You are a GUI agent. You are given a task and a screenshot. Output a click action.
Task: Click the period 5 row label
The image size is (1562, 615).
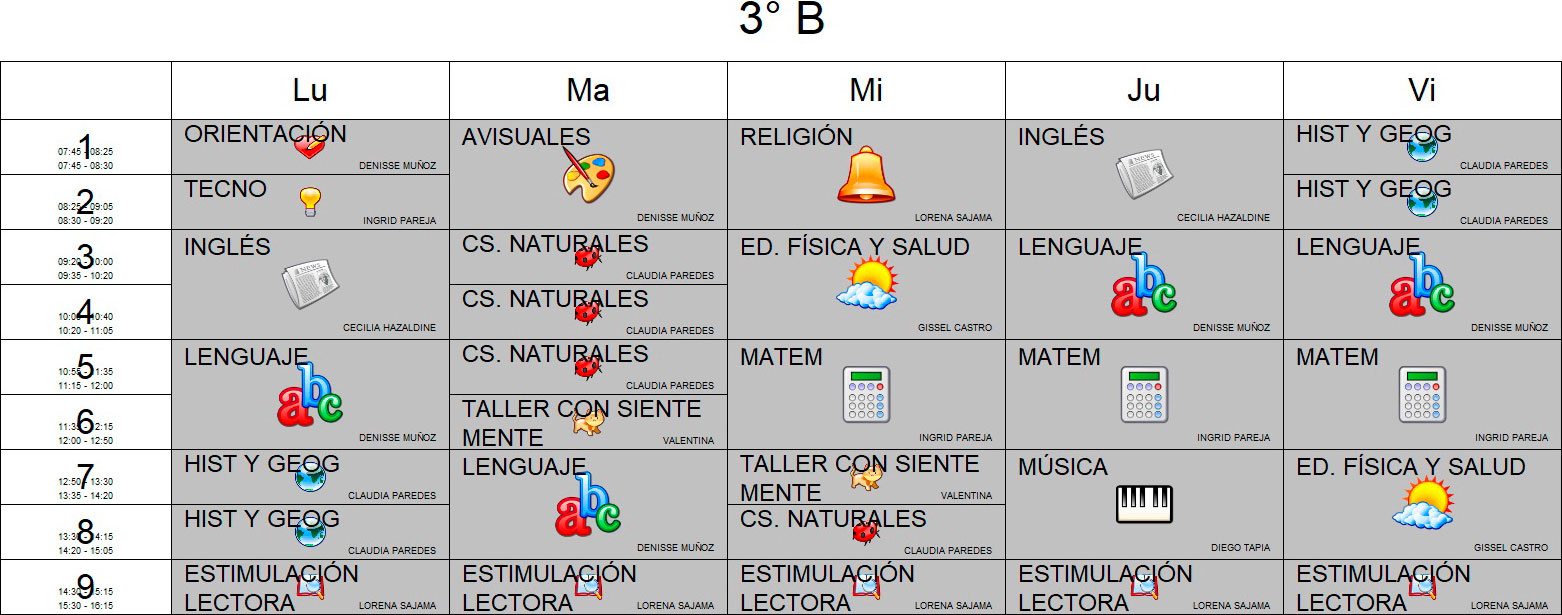point(86,367)
